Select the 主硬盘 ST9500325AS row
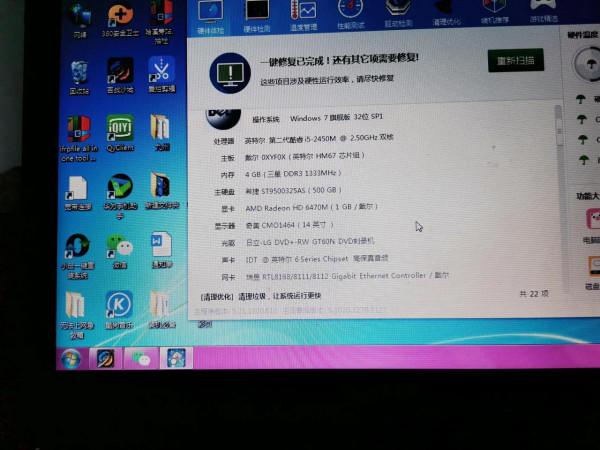The width and height of the screenshot is (600, 450). (278, 191)
